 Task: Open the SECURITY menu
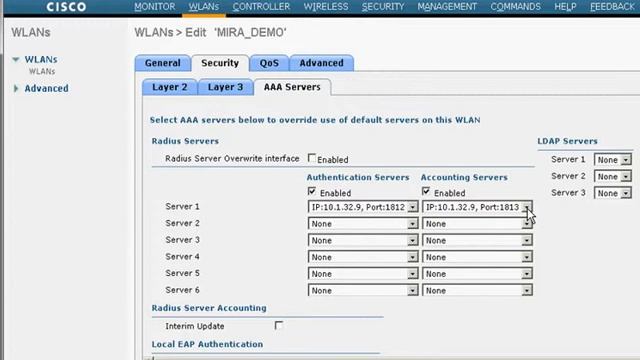click(x=383, y=7)
